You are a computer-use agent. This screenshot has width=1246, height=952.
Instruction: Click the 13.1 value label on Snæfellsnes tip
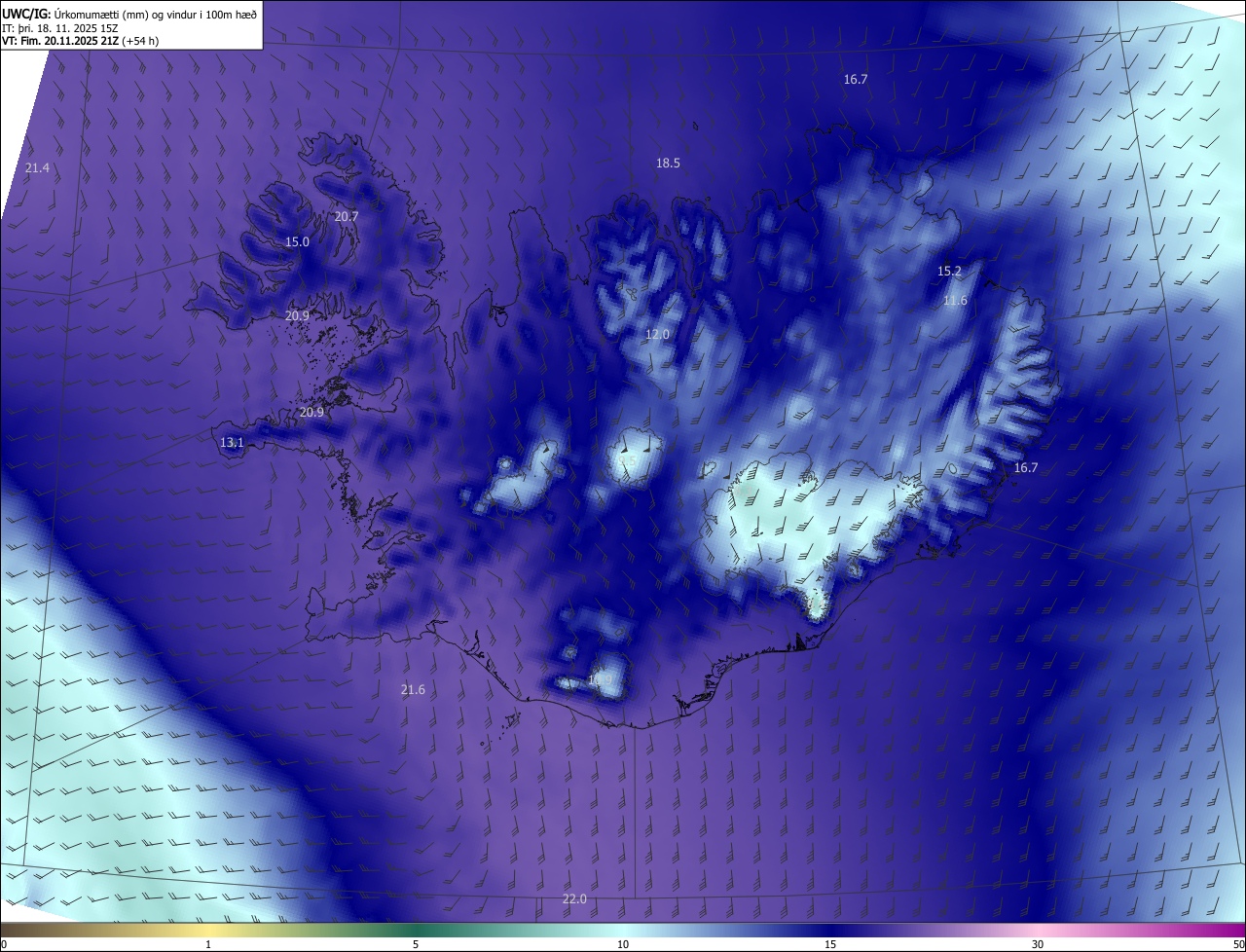(x=232, y=442)
